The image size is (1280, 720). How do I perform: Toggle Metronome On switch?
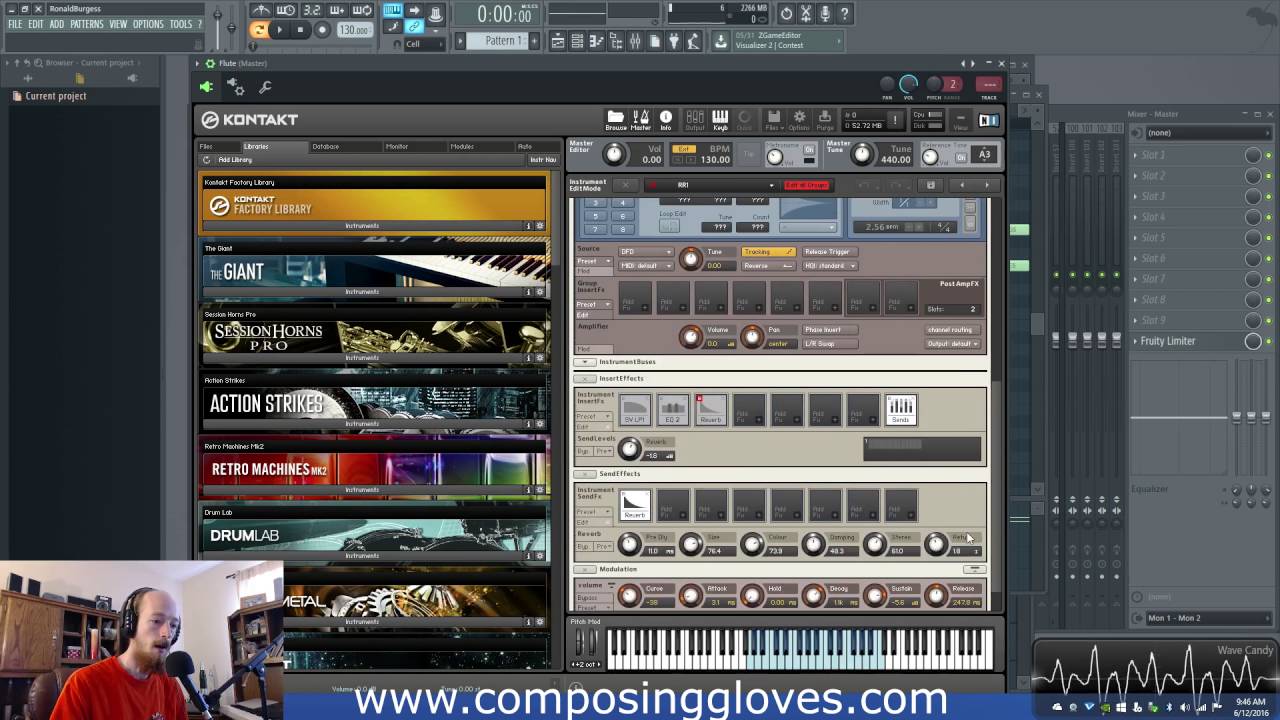(809, 150)
